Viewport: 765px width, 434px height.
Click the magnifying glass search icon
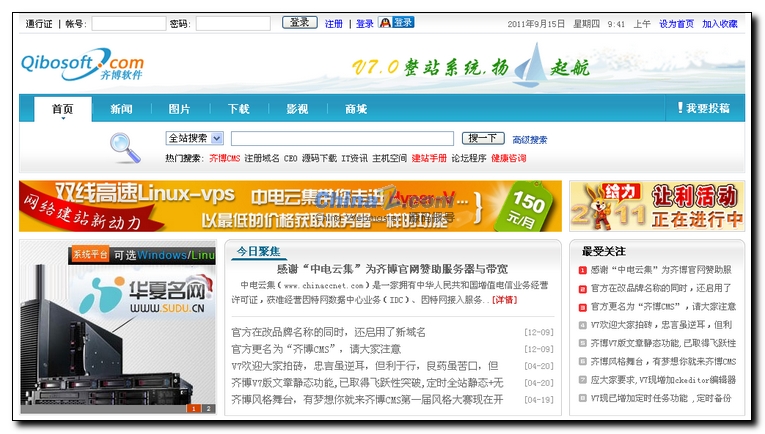(125, 148)
